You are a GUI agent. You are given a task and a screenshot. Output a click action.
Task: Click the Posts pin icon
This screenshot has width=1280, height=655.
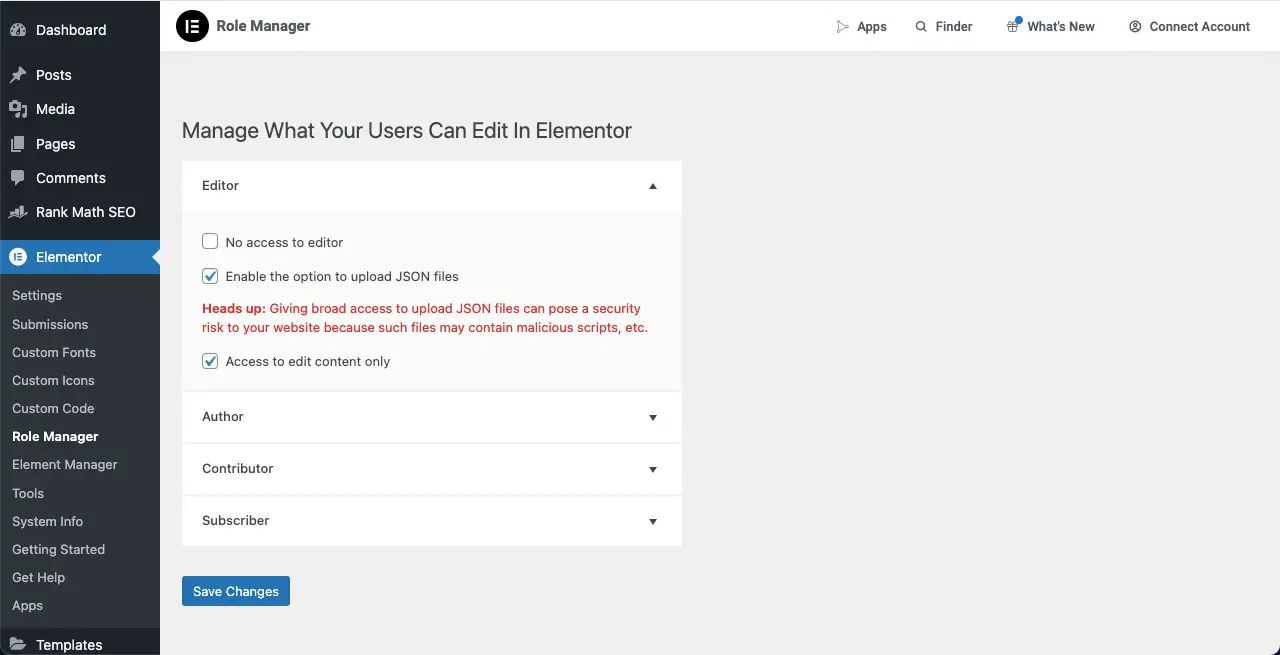[18, 75]
